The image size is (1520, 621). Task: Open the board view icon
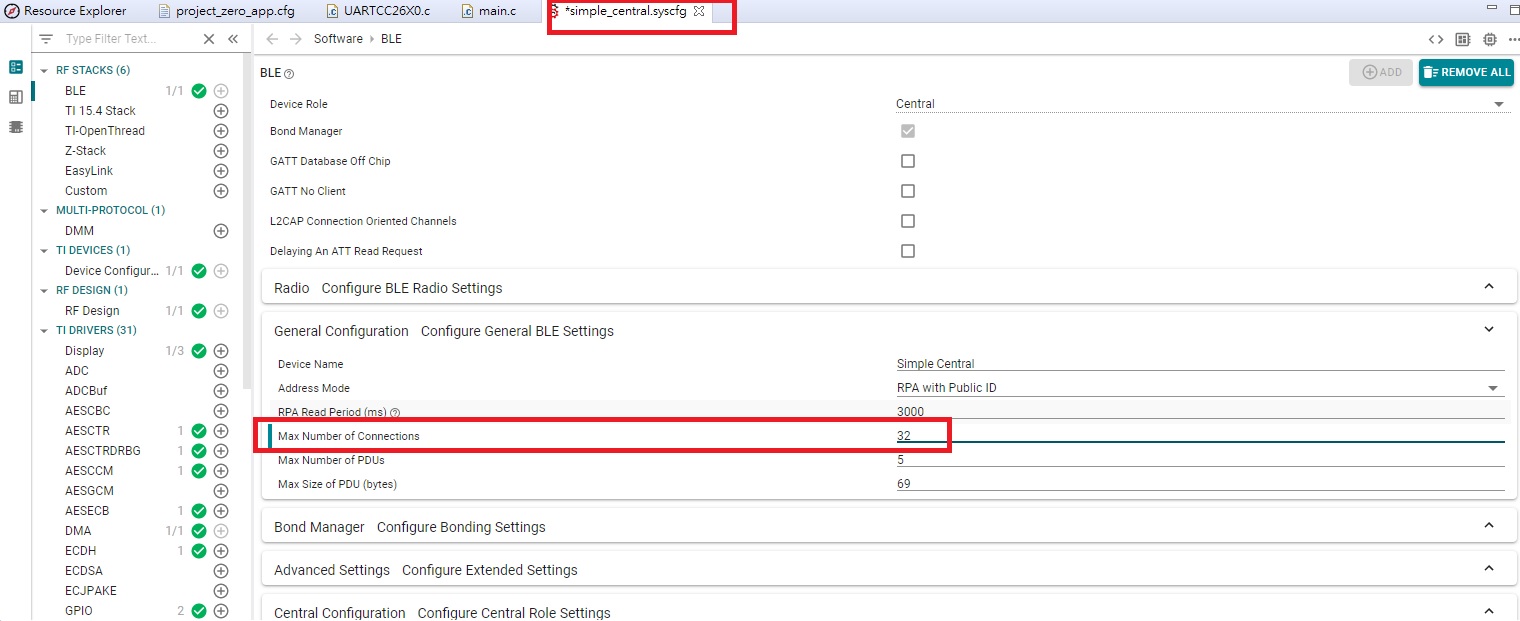1463,39
